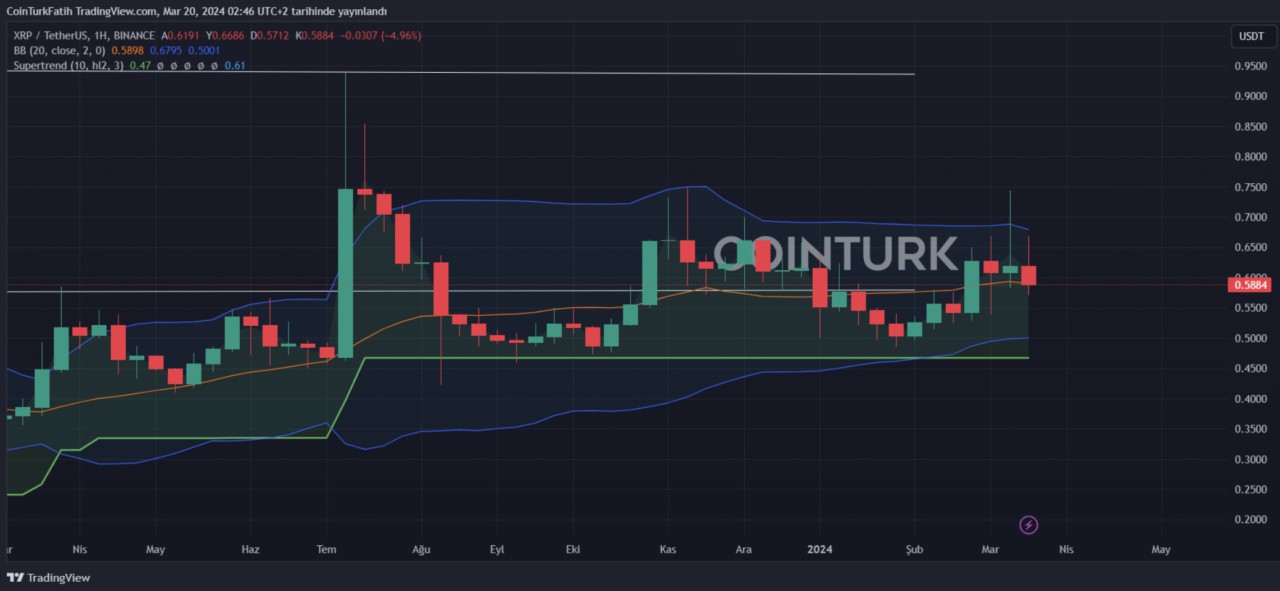Viewport: 1280px width, 591px height.
Task: Click the 2024 label on time axis
Action: pos(820,549)
